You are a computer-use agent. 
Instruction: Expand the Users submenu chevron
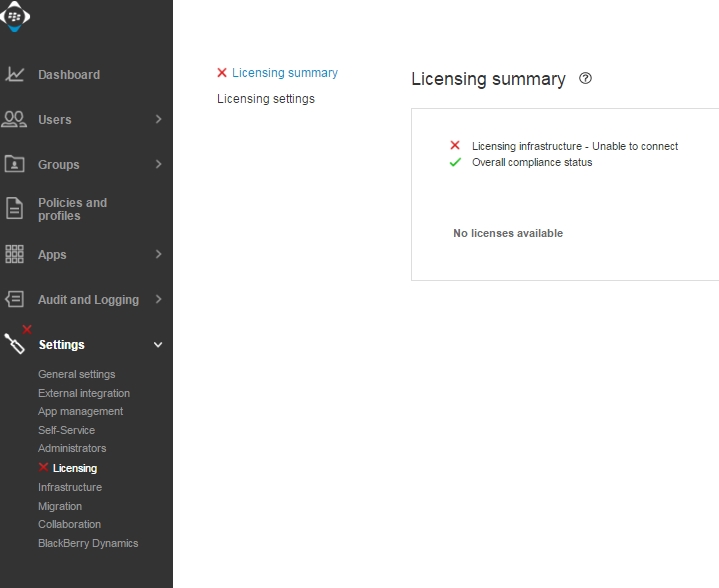pos(158,119)
